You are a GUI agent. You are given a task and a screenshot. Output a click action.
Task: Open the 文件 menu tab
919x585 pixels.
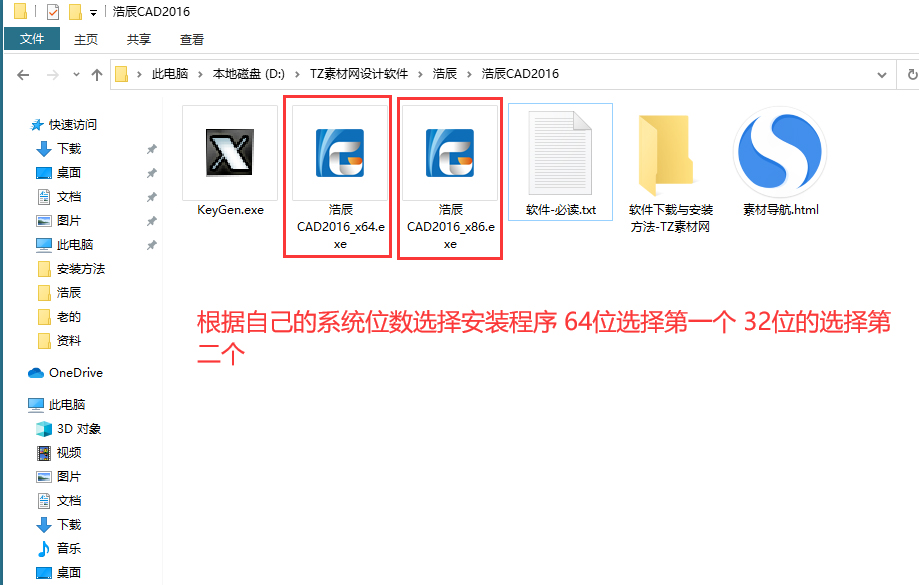point(32,39)
